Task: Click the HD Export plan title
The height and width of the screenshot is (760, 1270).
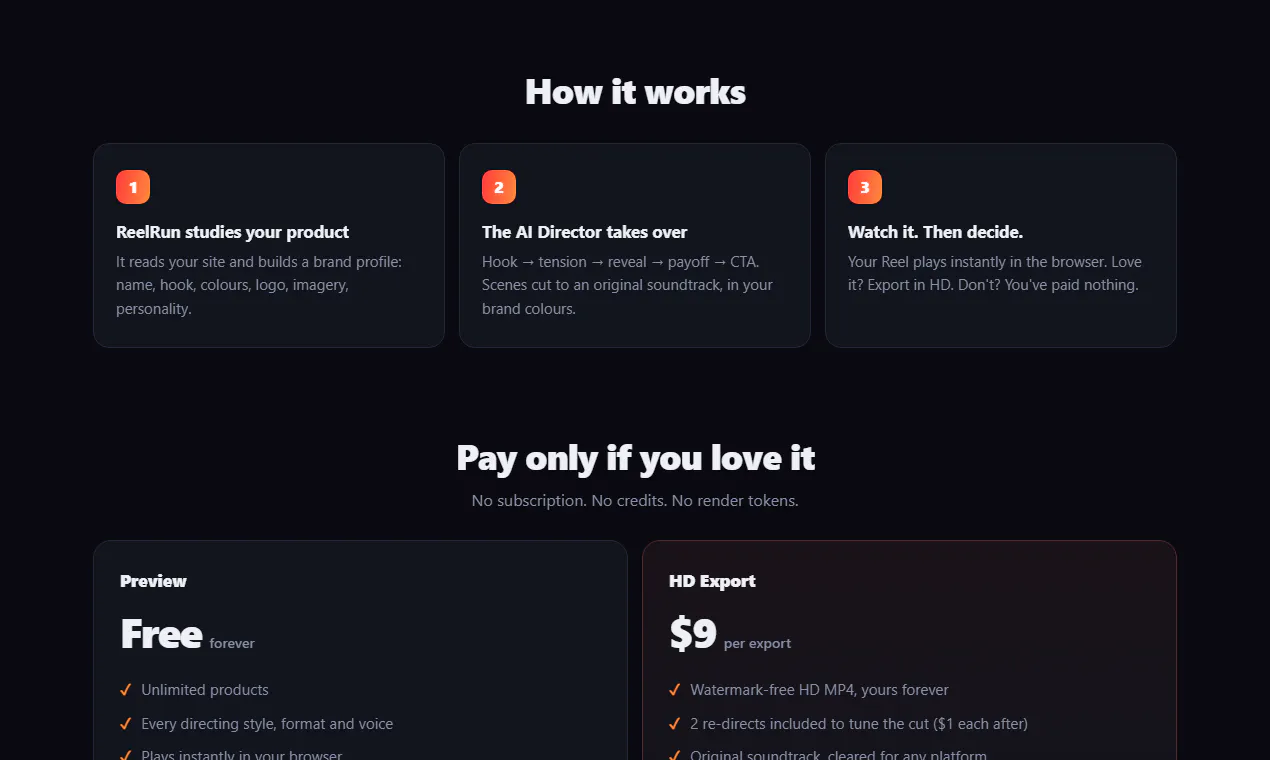Action: [712, 581]
